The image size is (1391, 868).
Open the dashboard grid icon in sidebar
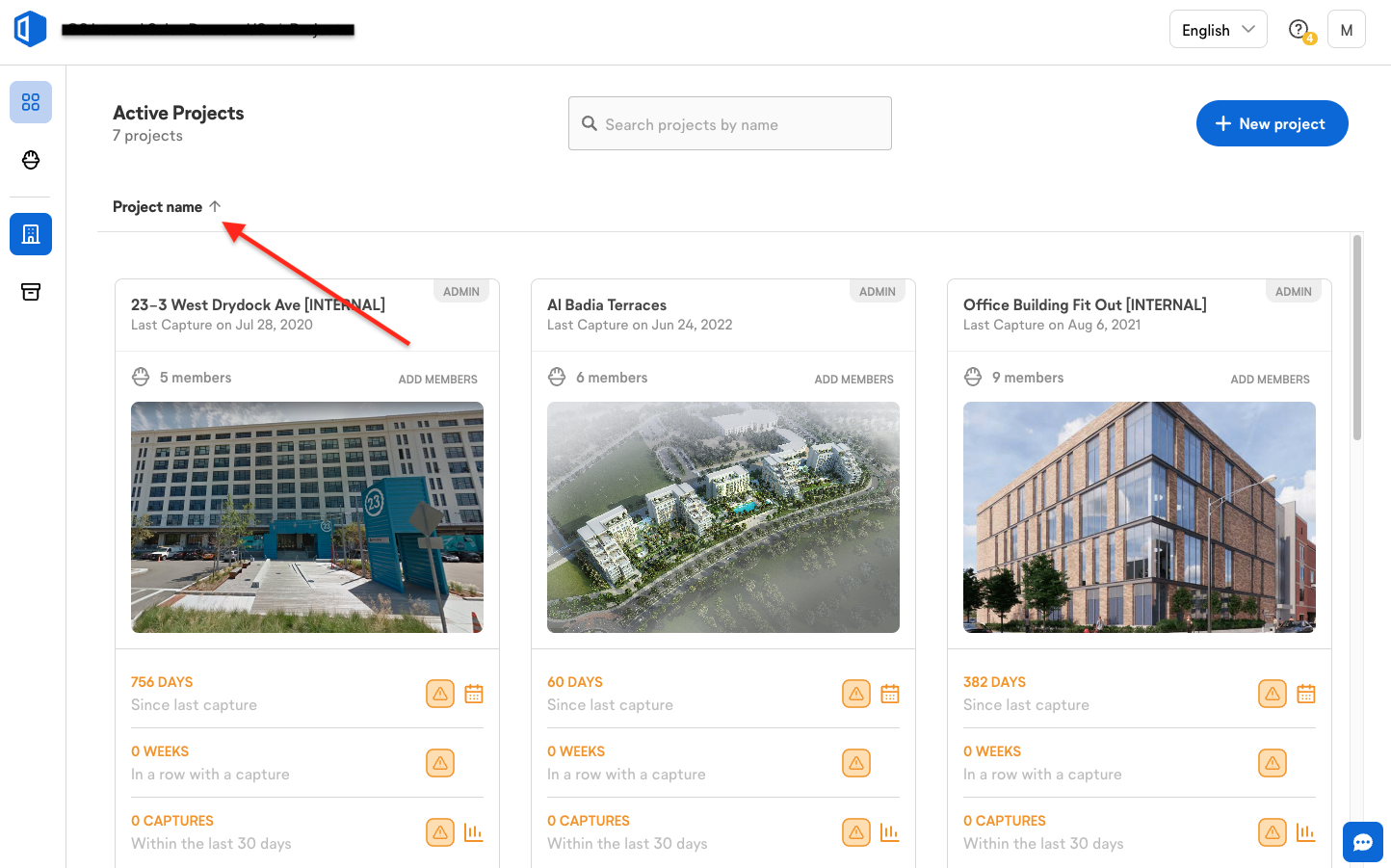tap(31, 102)
